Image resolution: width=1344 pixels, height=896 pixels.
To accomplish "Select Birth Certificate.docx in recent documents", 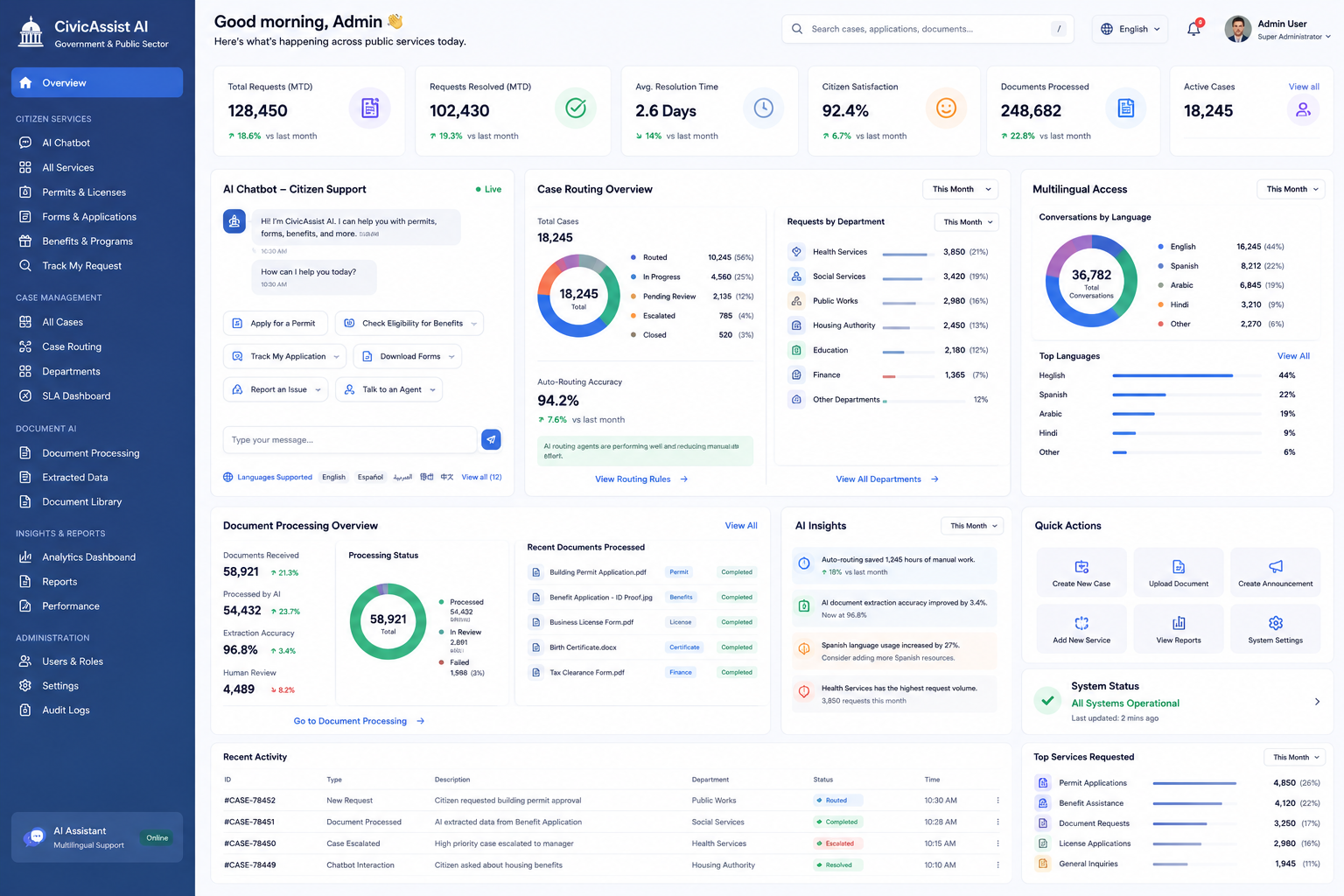I will (x=583, y=647).
